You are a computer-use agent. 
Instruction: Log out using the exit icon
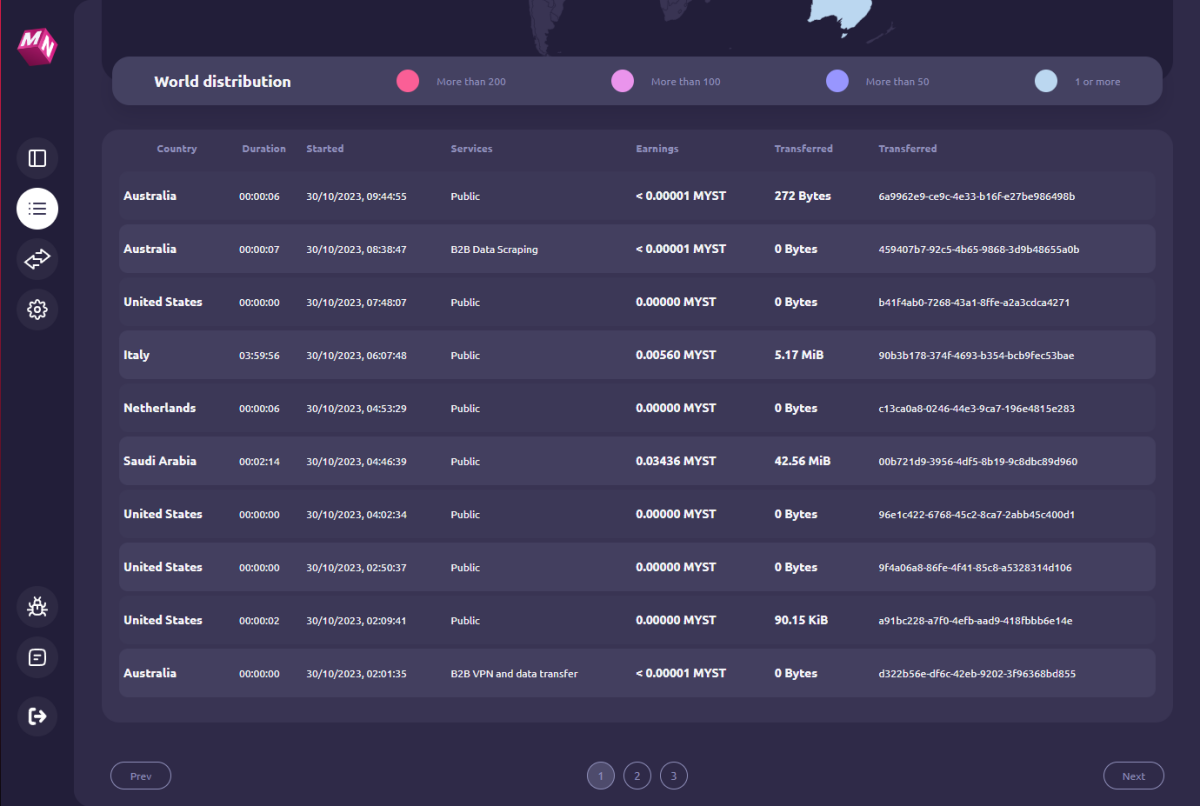(37, 715)
